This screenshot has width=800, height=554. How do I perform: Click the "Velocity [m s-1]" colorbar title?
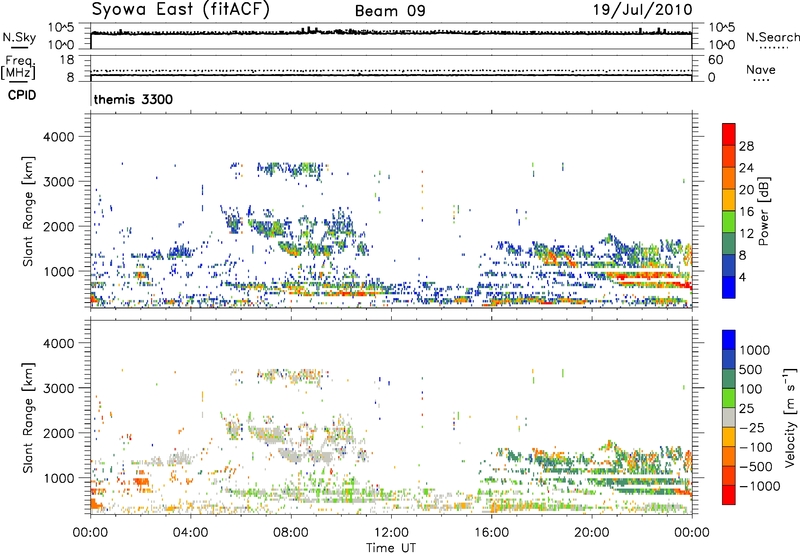point(790,417)
